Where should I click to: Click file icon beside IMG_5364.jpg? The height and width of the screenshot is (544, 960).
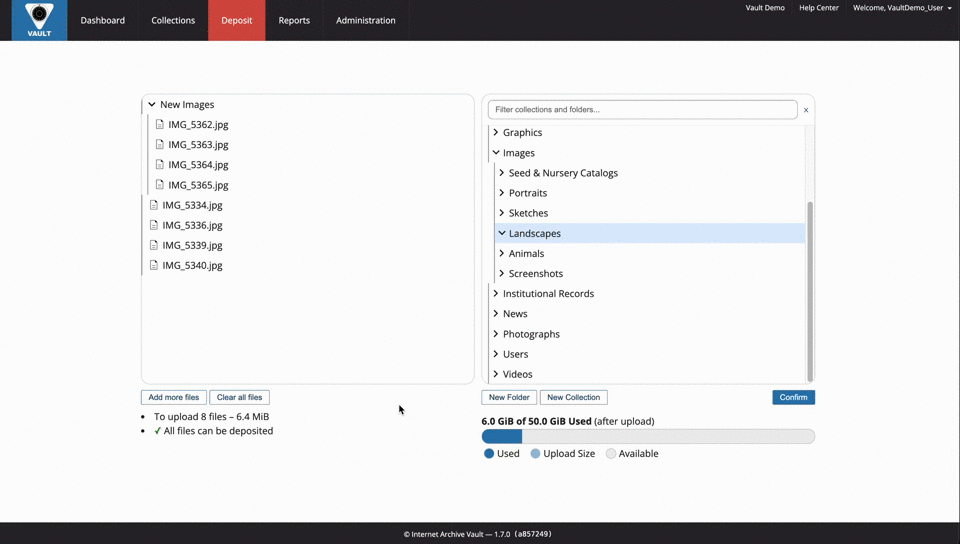pyautogui.click(x=160, y=165)
